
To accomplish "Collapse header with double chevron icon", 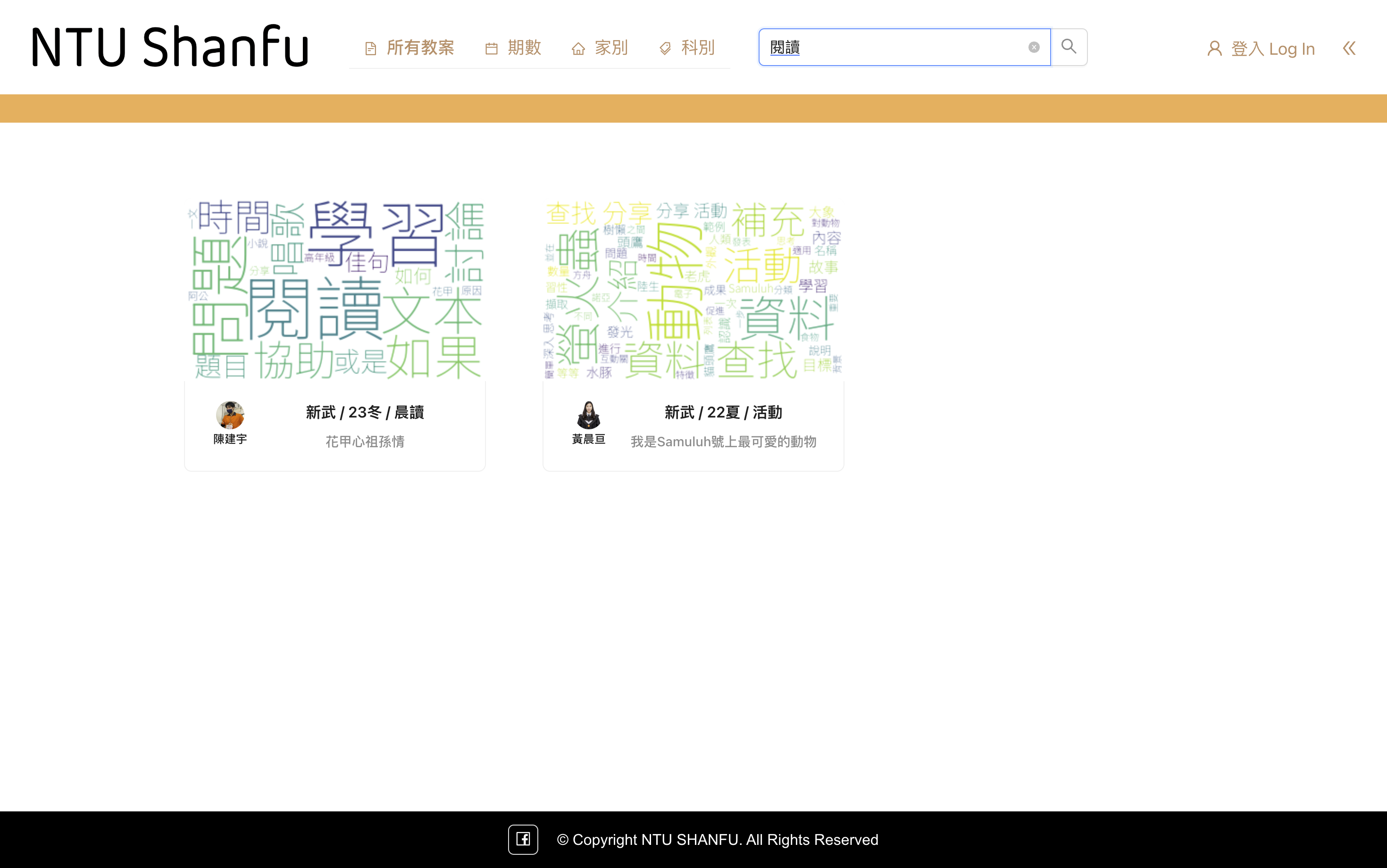I will pos(1349,48).
